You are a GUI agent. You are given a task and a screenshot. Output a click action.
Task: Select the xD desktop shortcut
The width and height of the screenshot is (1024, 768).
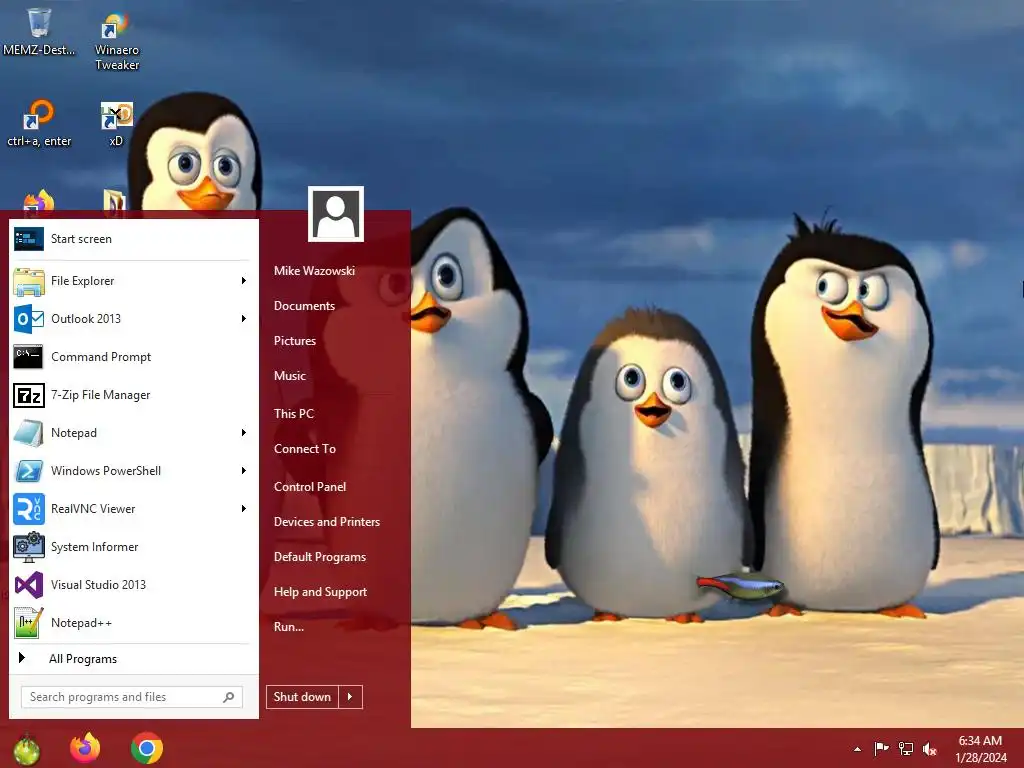(x=116, y=123)
